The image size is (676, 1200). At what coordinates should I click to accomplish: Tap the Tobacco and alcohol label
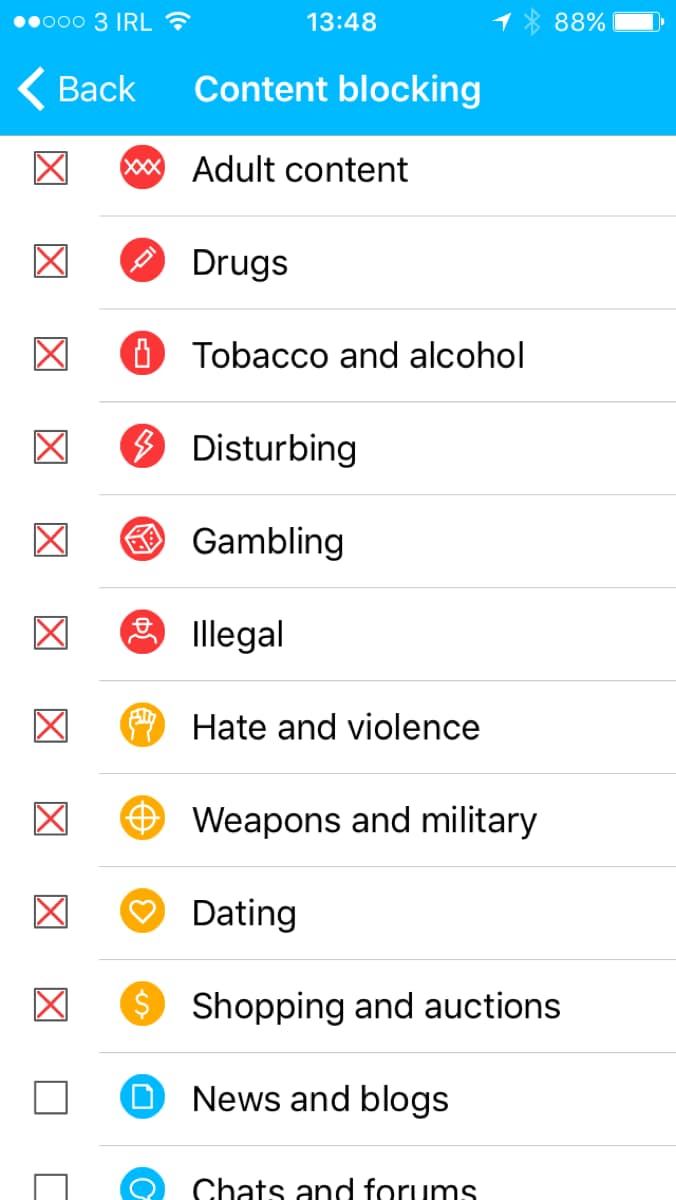click(x=358, y=355)
